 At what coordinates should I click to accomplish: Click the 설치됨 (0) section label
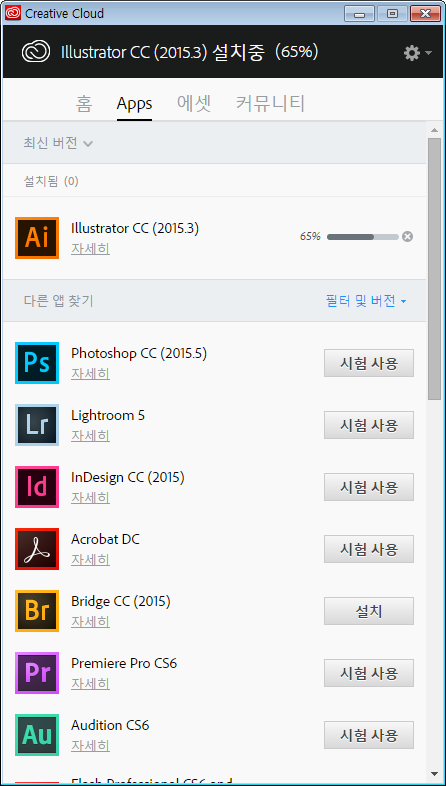pyautogui.click(x=51, y=181)
